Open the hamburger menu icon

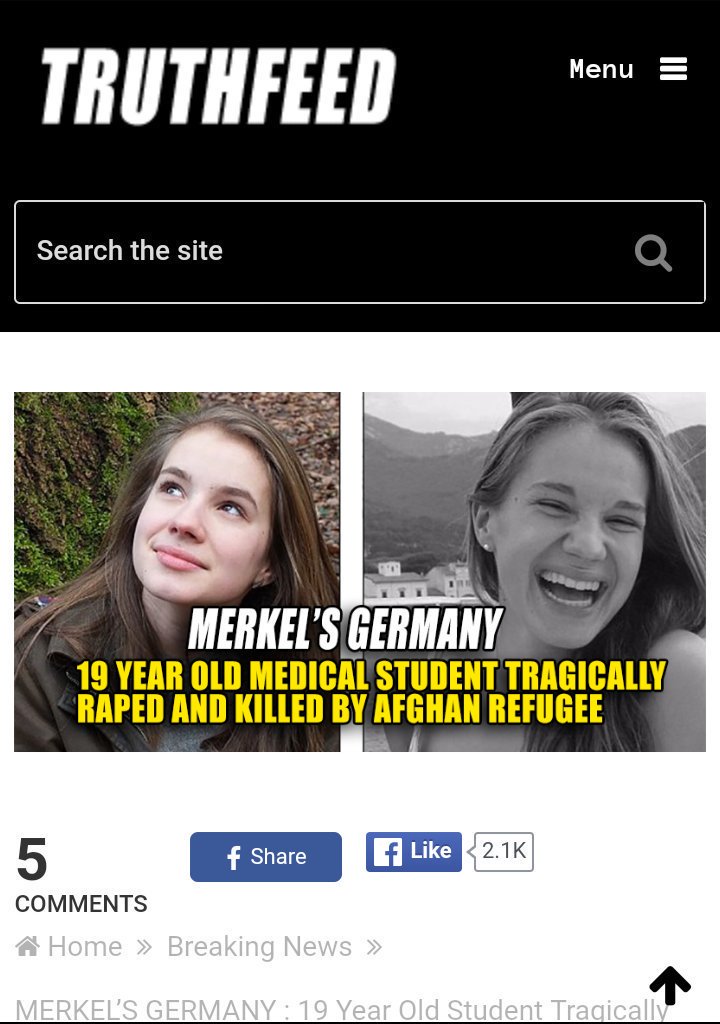coord(673,69)
